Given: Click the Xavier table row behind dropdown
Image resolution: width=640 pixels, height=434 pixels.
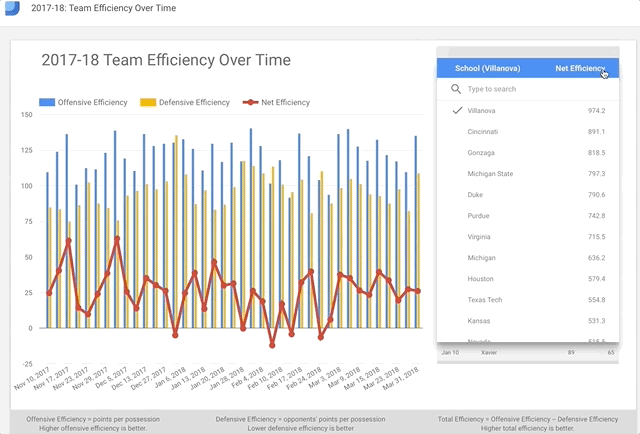Looking at the screenshot, I should (x=528, y=352).
